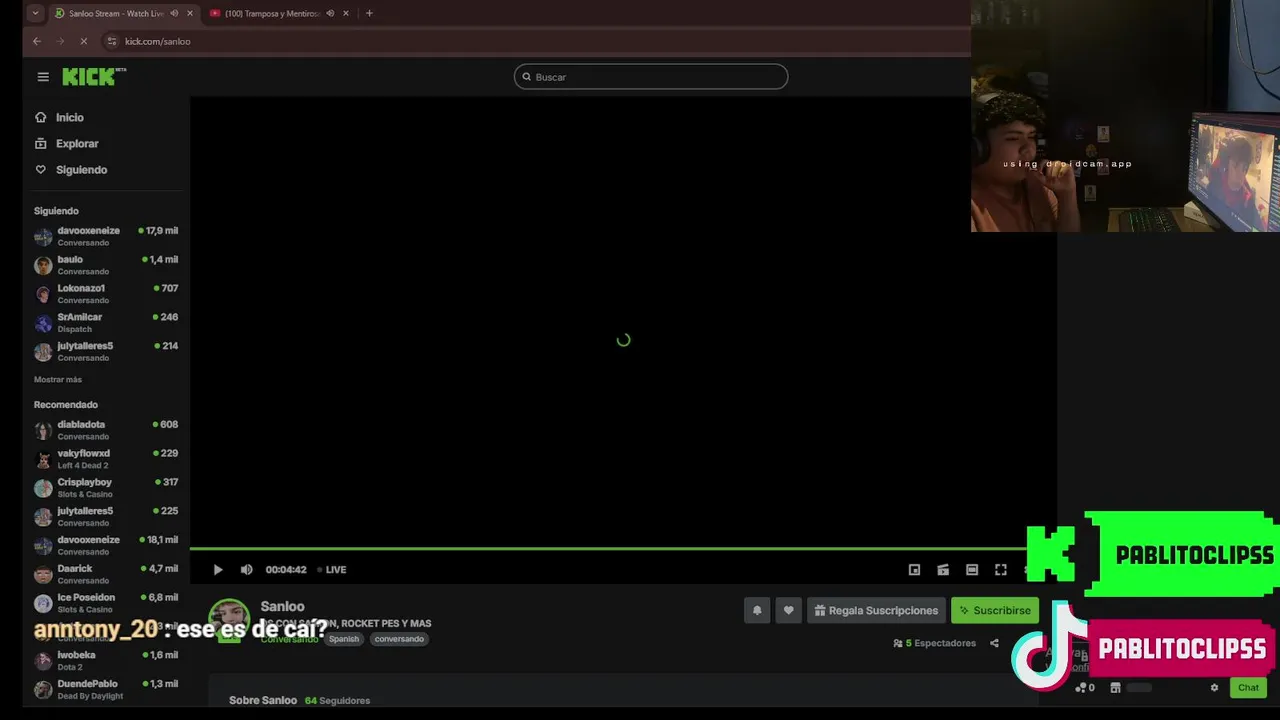Open Ice Poseidon channel
The image size is (1280, 720).
click(106, 603)
